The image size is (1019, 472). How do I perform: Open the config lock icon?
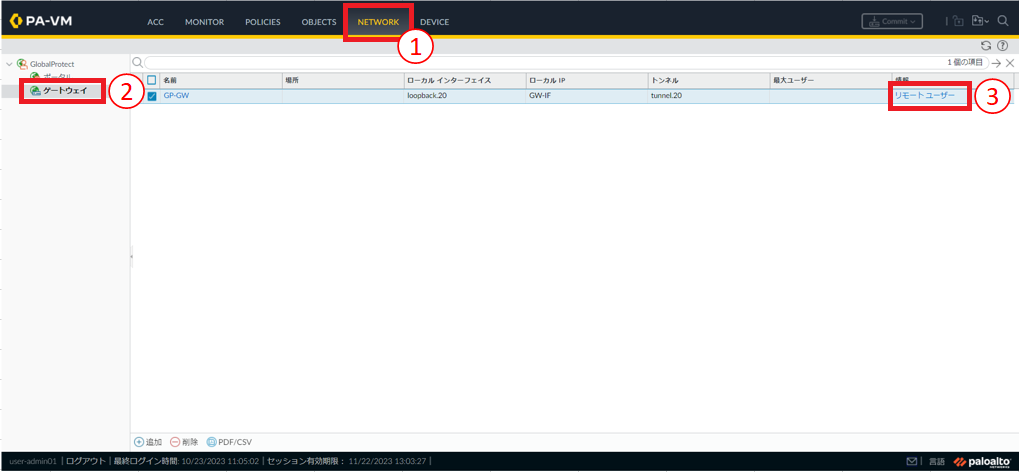pyautogui.click(x=958, y=21)
